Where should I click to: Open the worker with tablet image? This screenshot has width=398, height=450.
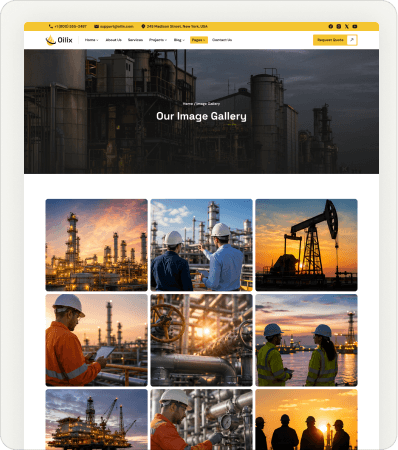pyautogui.click(x=97, y=340)
